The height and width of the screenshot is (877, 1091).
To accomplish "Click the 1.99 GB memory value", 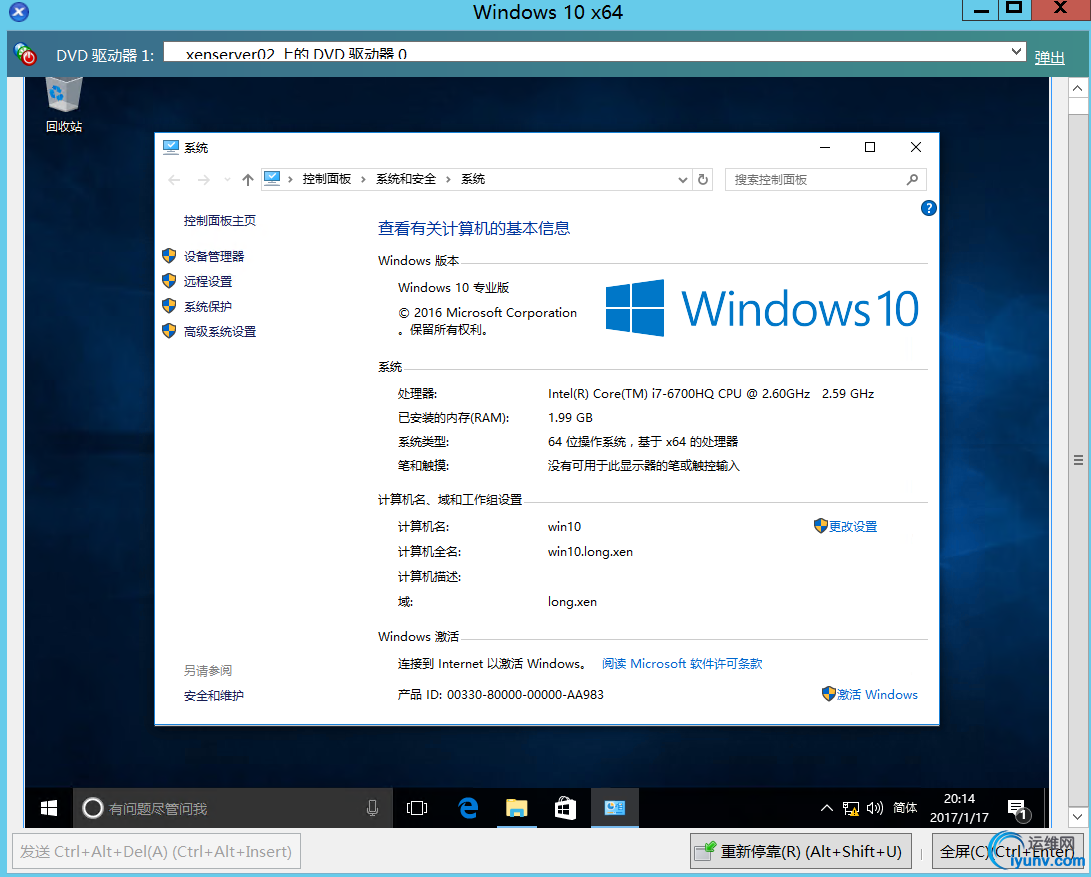I will point(570,418).
